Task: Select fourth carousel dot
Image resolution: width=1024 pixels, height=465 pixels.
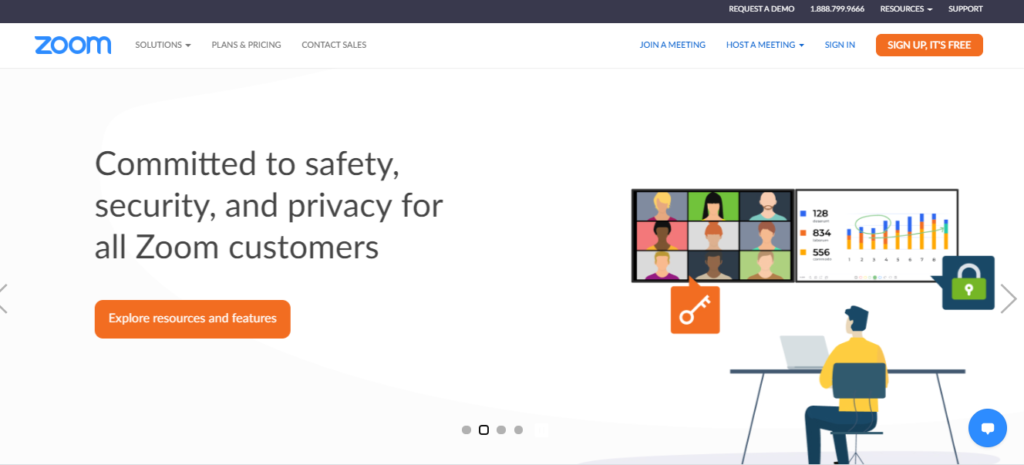Action: (519, 430)
